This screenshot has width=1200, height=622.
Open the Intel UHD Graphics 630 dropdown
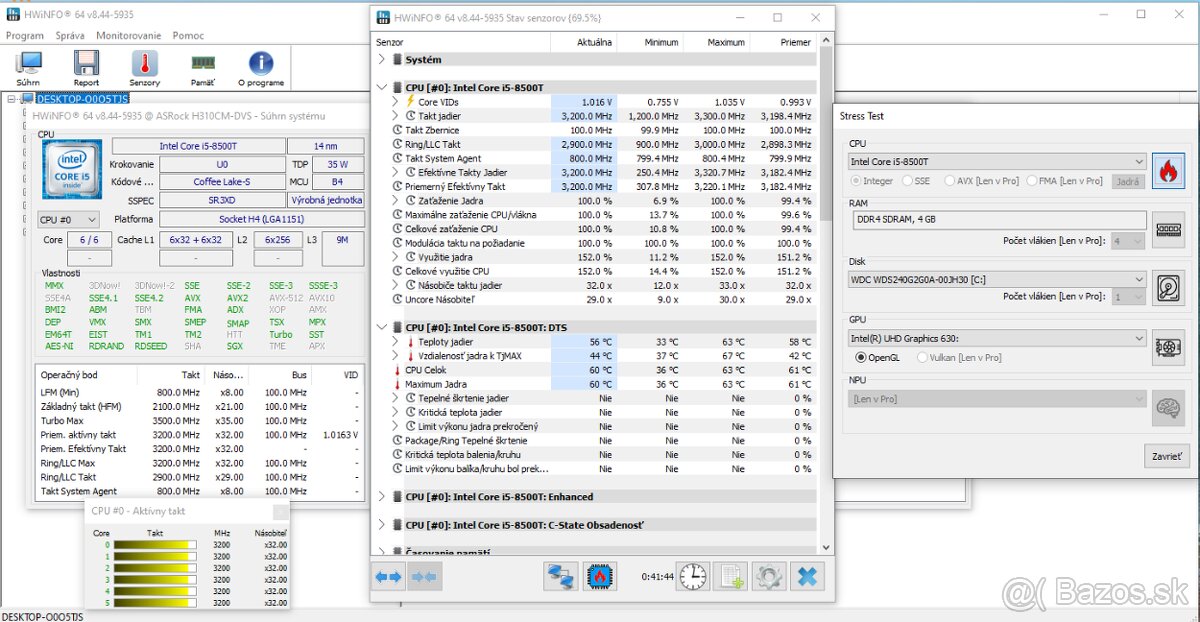[997, 338]
